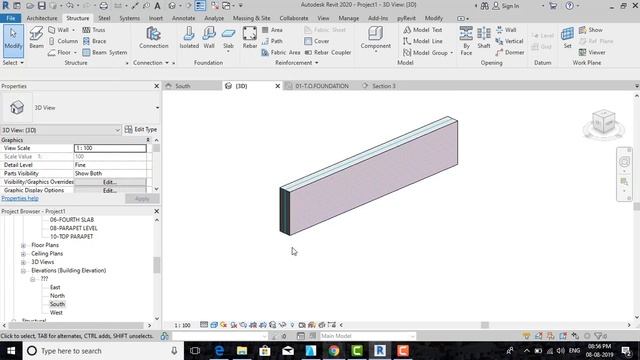This screenshot has height=360, width=640.
Task: Place an Isolated foundation
Action: pyautogui.click(x=189, y=38)
